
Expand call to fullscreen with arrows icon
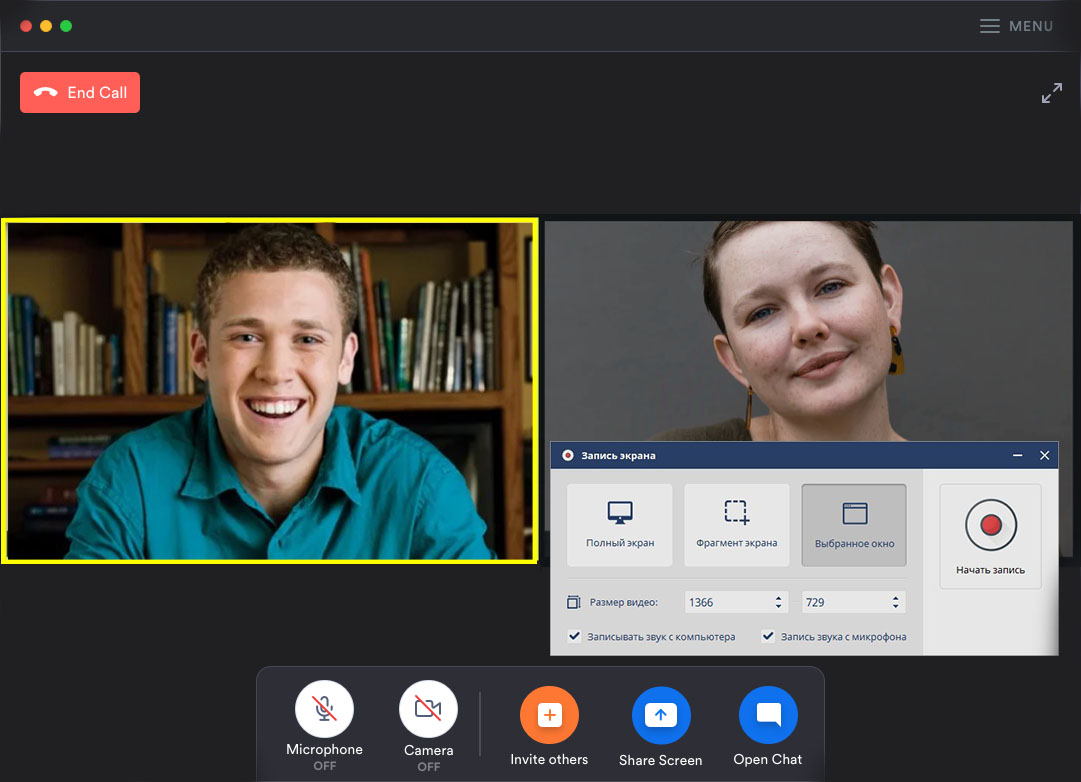[x=1051, y=94]
